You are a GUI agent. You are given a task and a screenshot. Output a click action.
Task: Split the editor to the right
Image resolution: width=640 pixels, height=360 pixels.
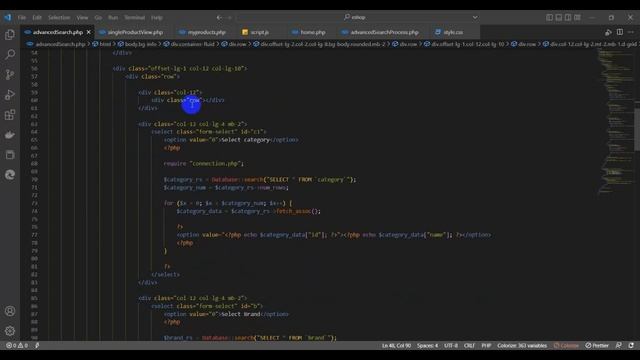coord(620,32)
